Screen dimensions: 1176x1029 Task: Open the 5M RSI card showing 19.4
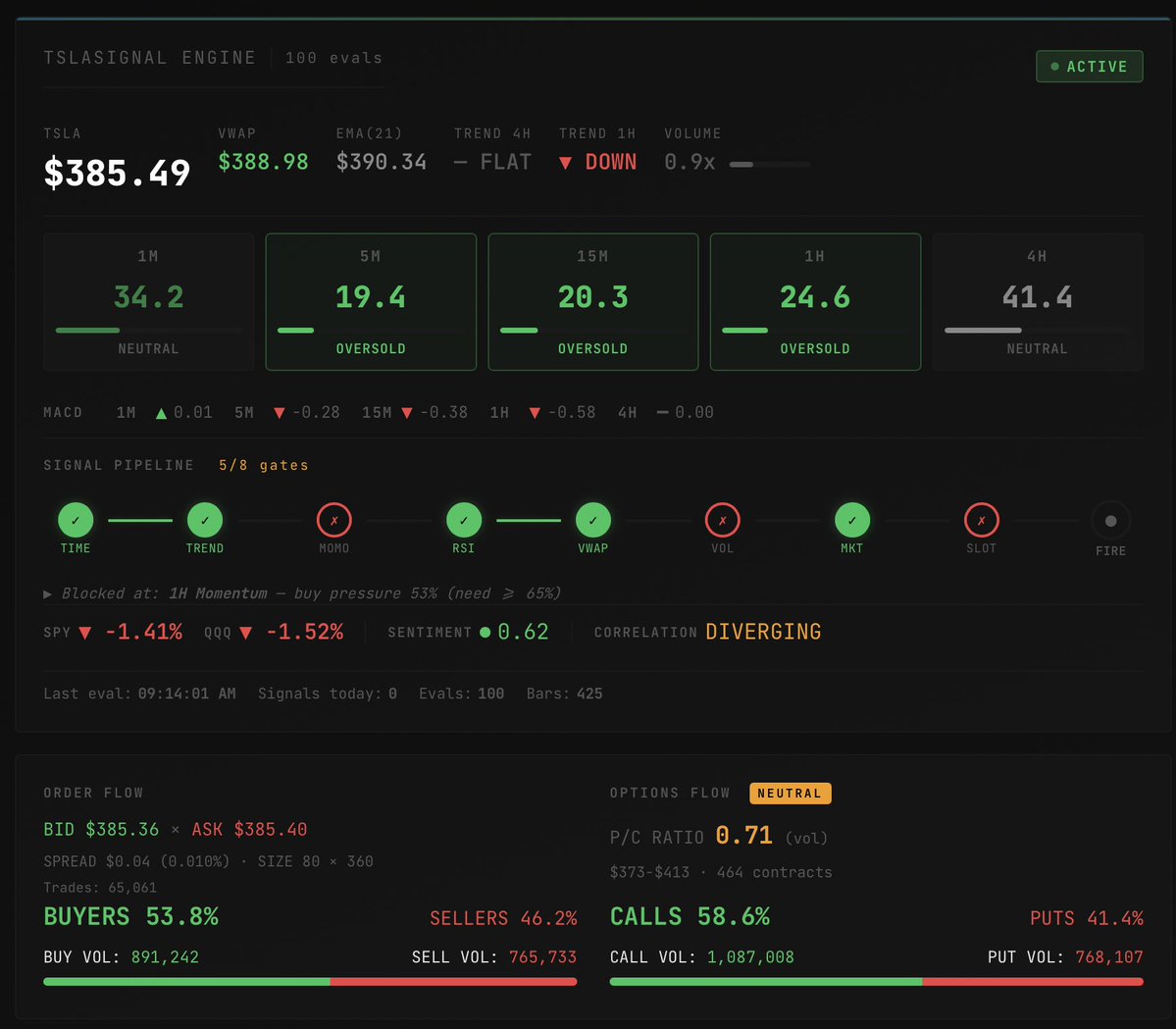click(x=371, y=301)
